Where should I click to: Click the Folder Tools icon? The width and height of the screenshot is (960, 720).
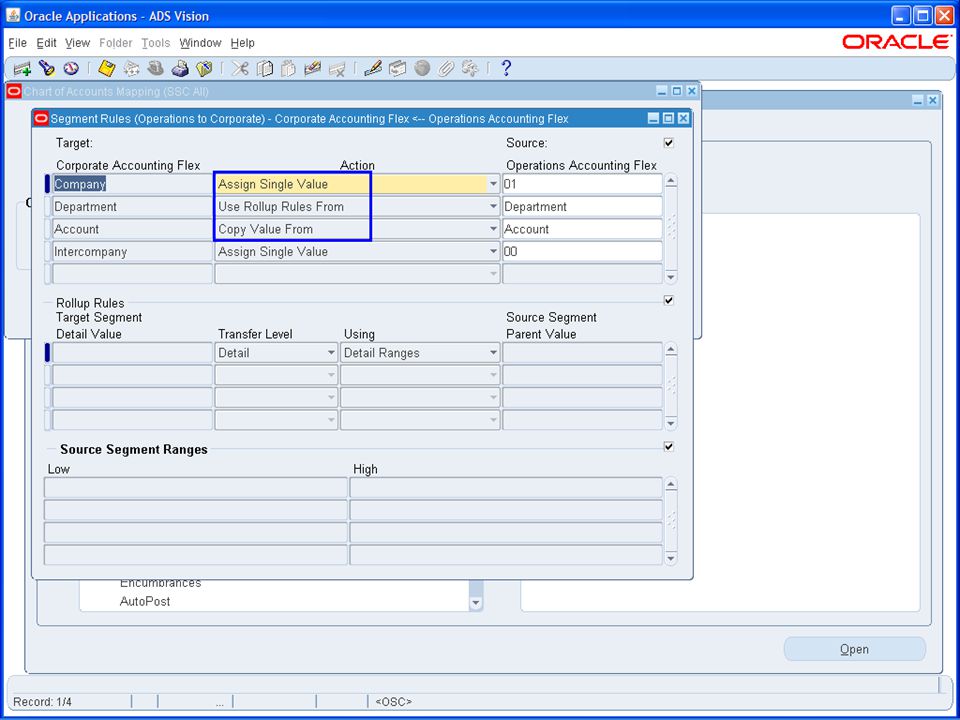470,69
